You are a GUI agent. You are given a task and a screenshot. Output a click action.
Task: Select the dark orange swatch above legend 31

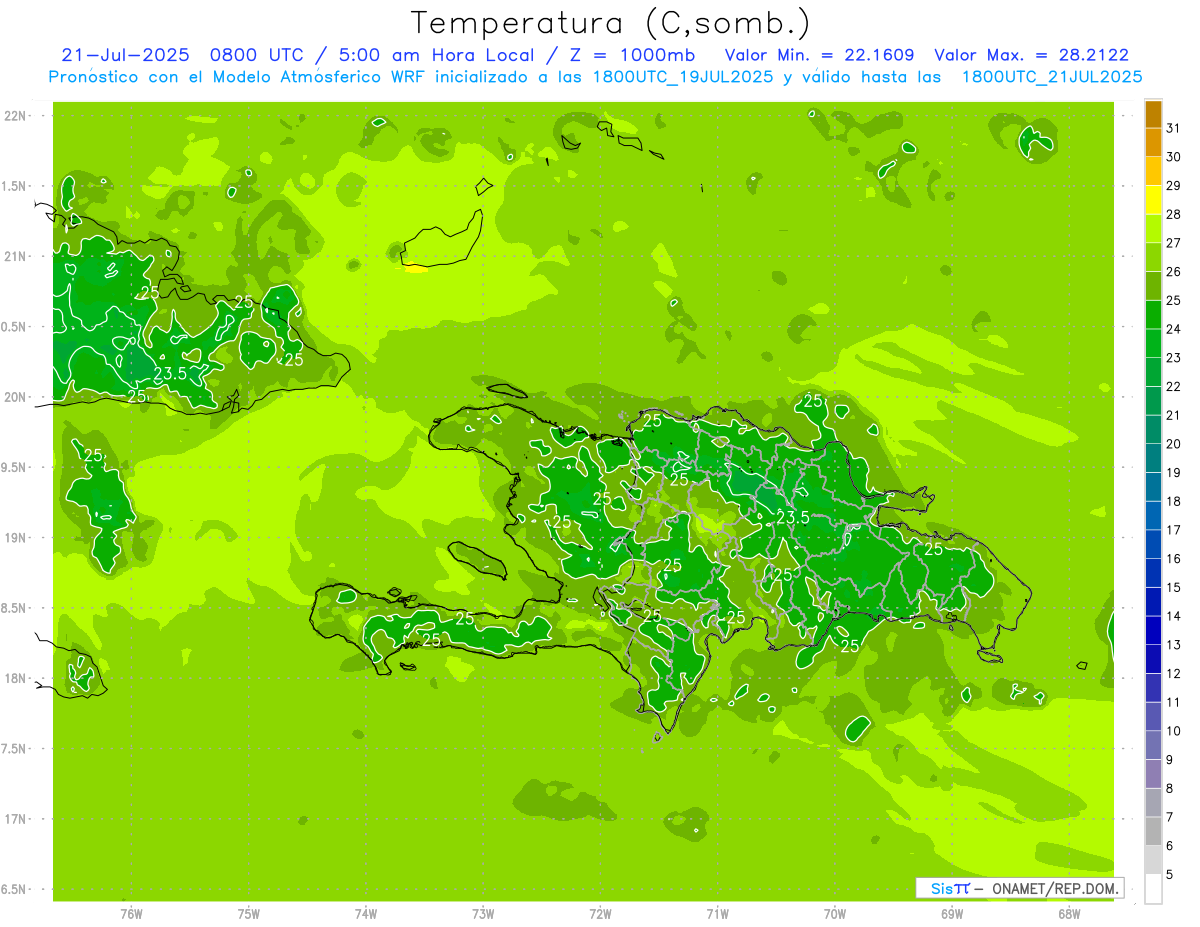point(1153,114)
